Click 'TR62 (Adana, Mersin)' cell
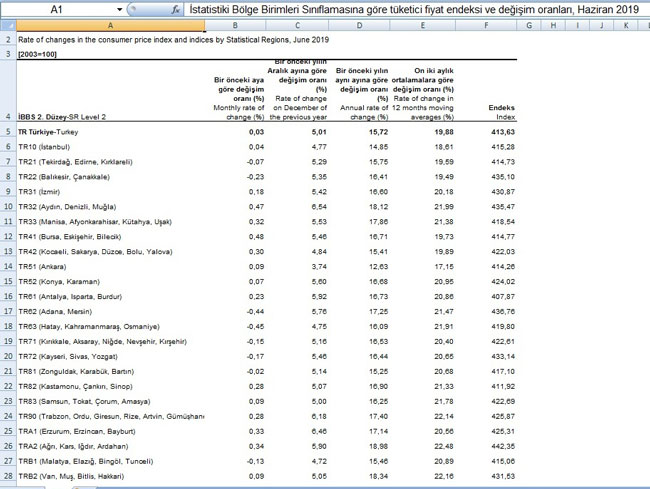The width and height of the screenshot is (650, 489). (55, 311)
